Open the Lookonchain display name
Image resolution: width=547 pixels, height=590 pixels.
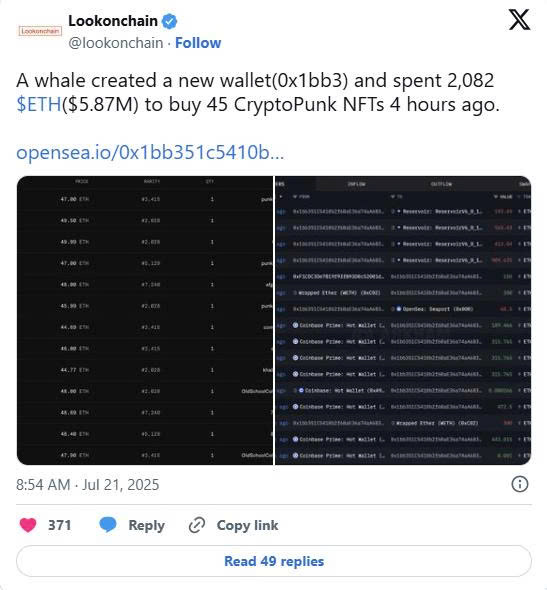pos(113,21)
